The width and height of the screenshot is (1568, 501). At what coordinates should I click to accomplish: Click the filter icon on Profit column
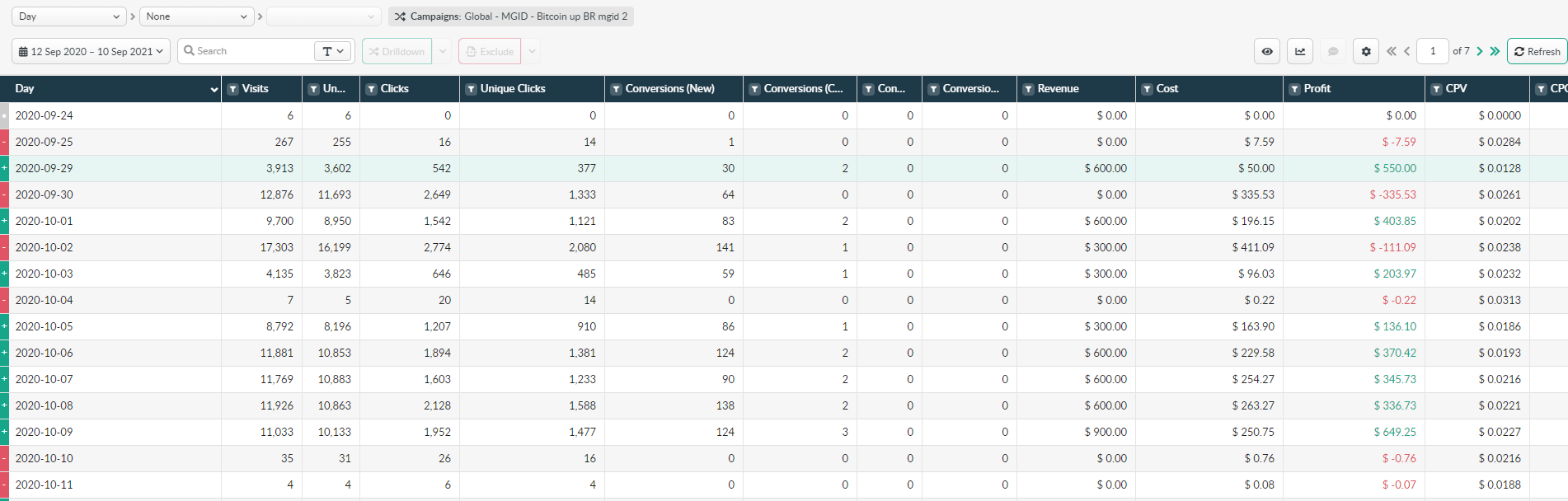(1295, 89)
